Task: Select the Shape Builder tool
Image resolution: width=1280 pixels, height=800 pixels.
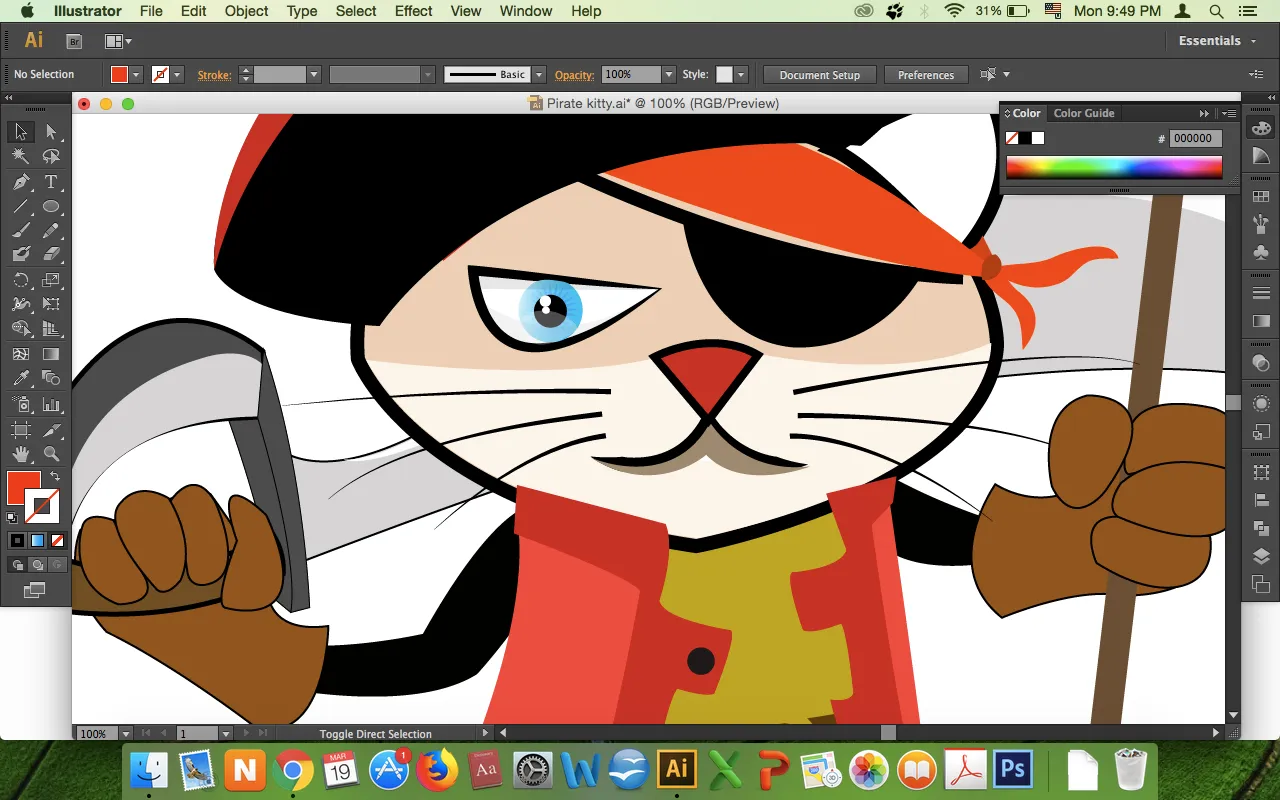Action: click(21, 329)
